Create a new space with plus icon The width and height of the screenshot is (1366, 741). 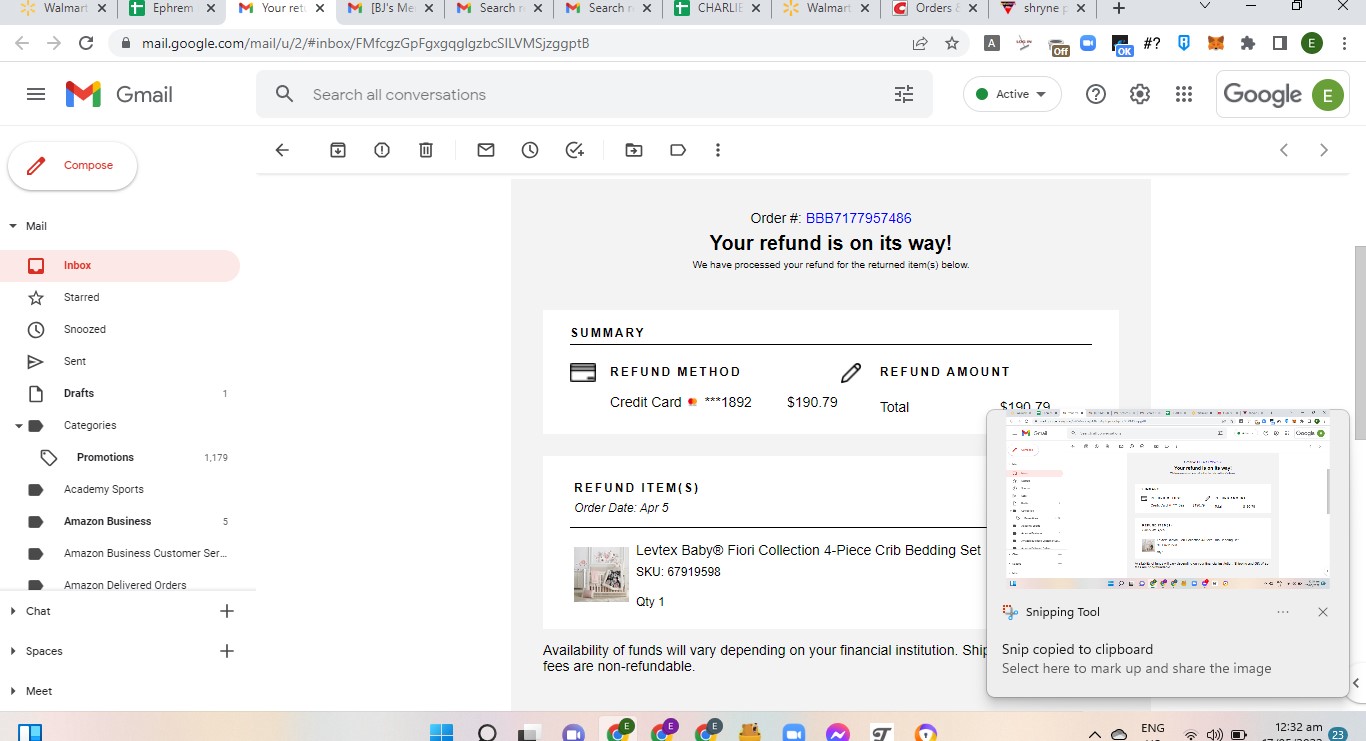227,651
